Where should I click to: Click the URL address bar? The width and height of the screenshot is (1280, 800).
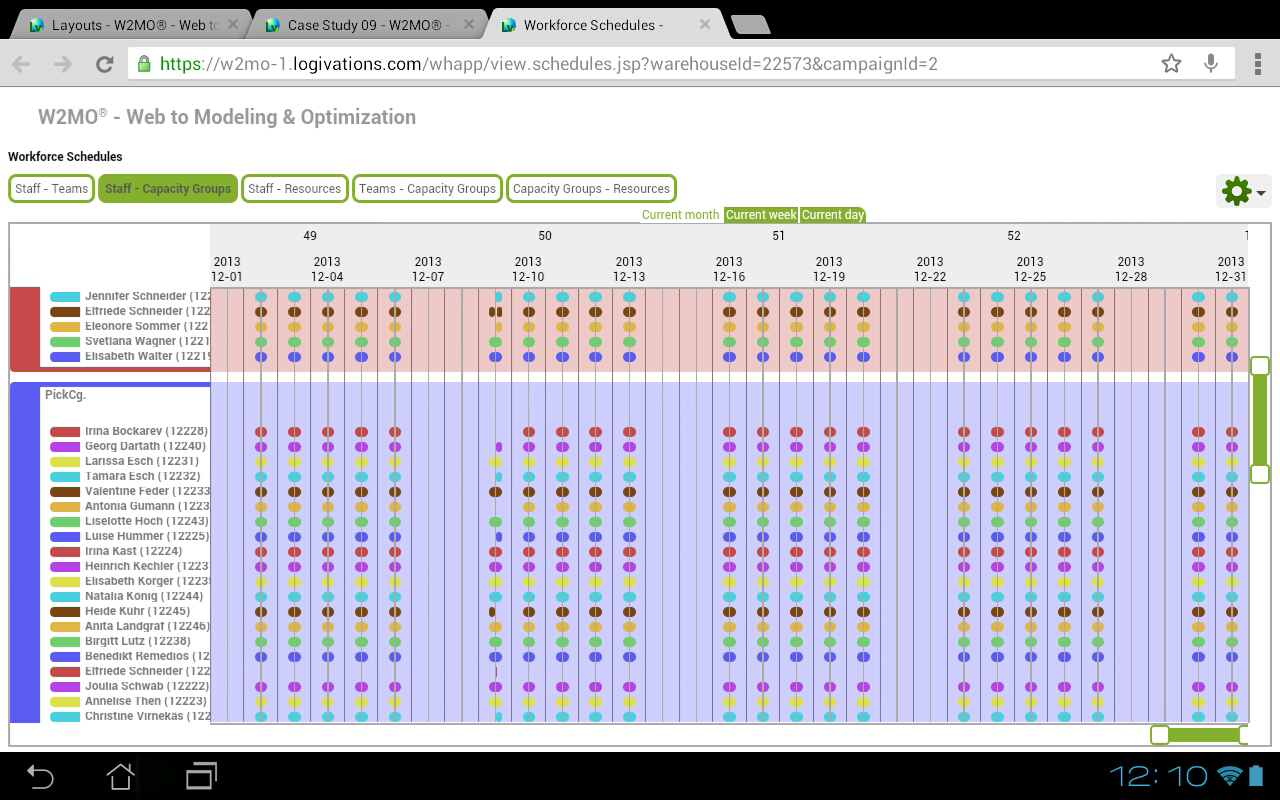pos(640,64)
